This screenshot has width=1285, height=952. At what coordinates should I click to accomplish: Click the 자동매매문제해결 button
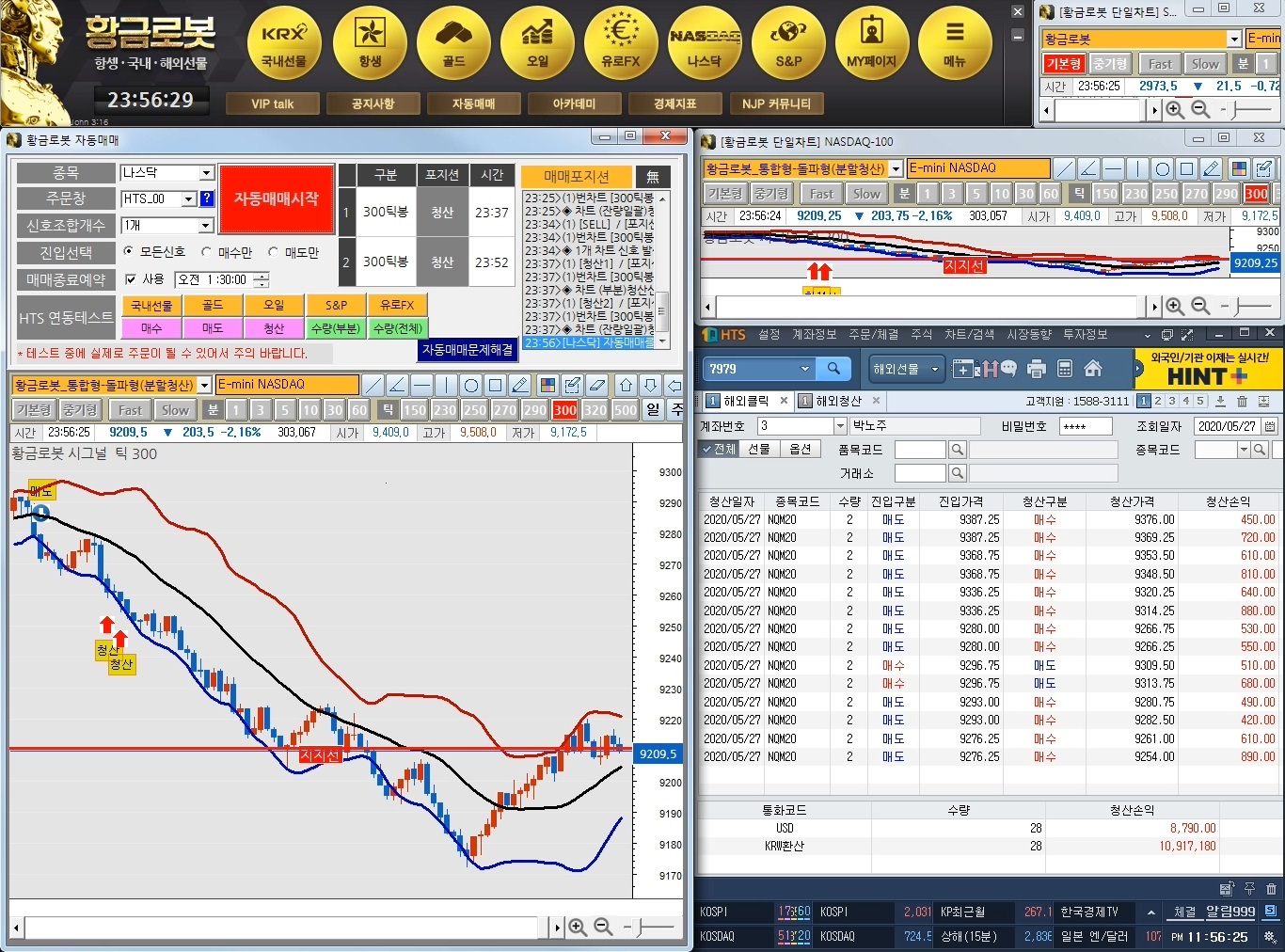coord(468,349)
